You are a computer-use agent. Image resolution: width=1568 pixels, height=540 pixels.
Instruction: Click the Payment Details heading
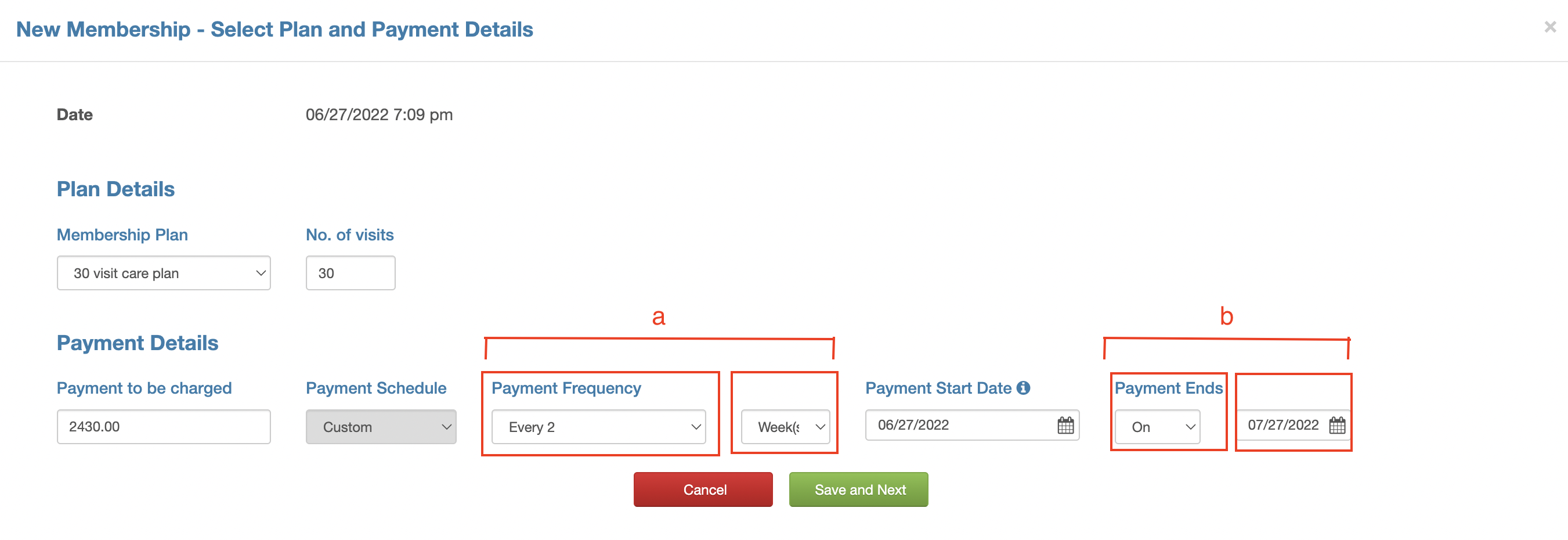(x=138, y=343)
